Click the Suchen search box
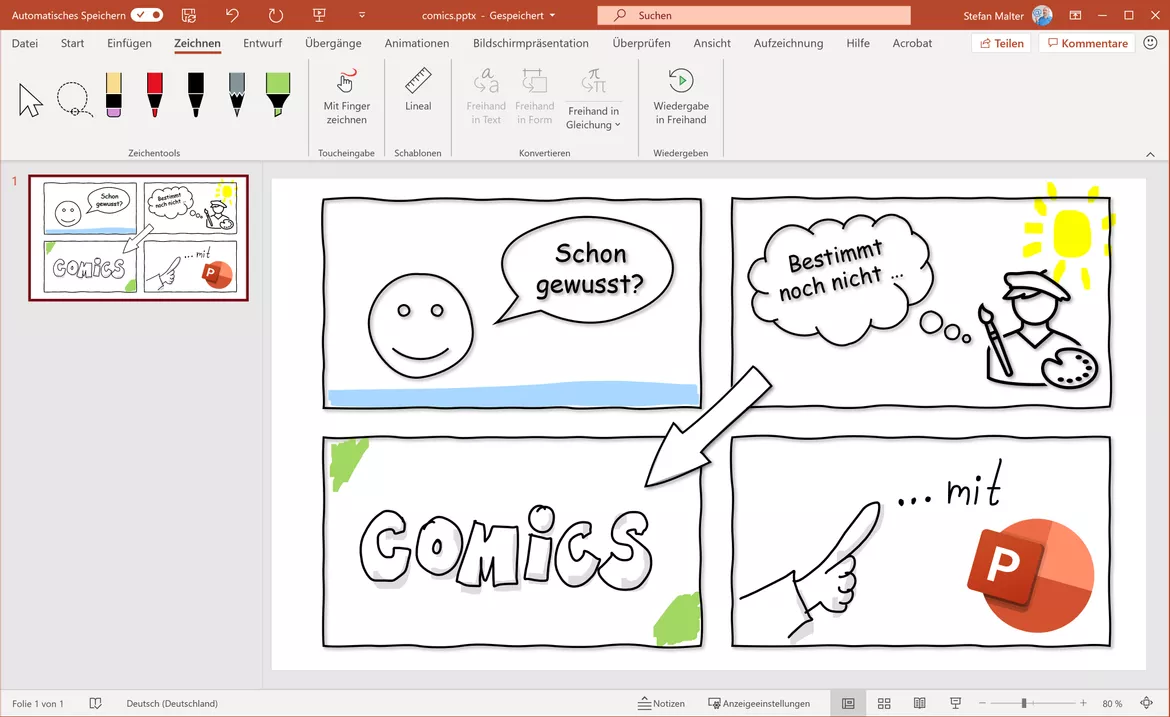 [x=754, y=15]
